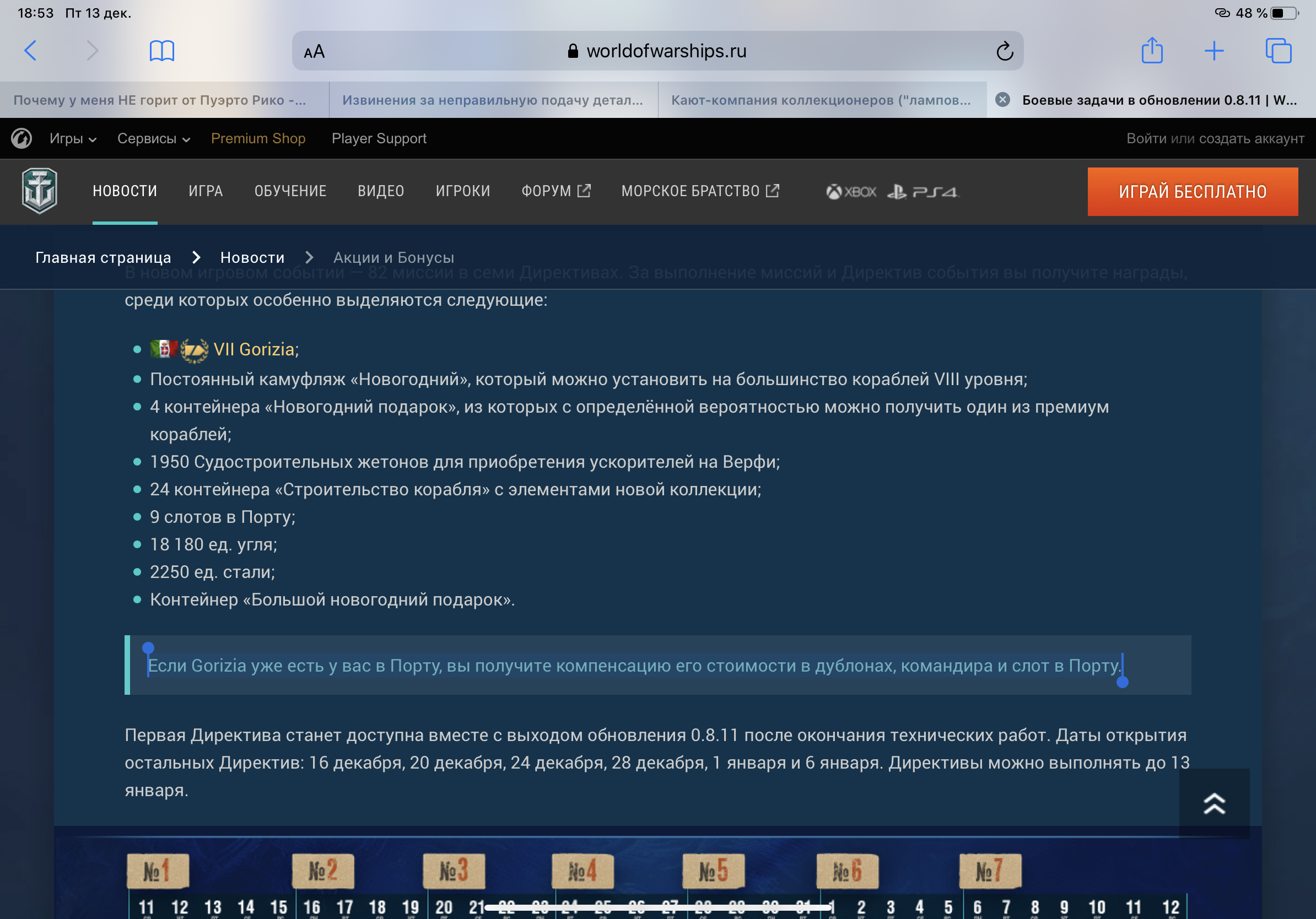
Task: Click directive №7 marker on timeline
Action: pos(990,872)
